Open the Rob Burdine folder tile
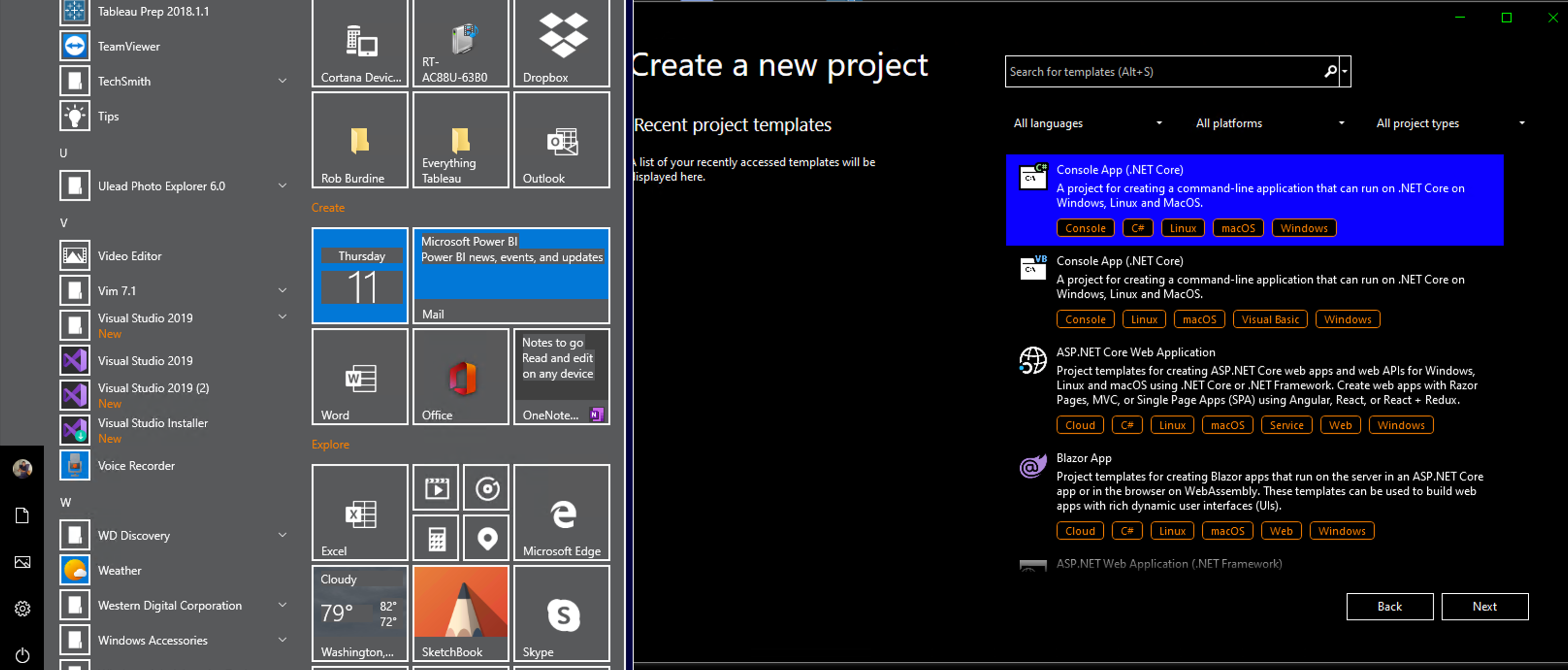Viewport: 1568px width, 670px height. (360, 140)
